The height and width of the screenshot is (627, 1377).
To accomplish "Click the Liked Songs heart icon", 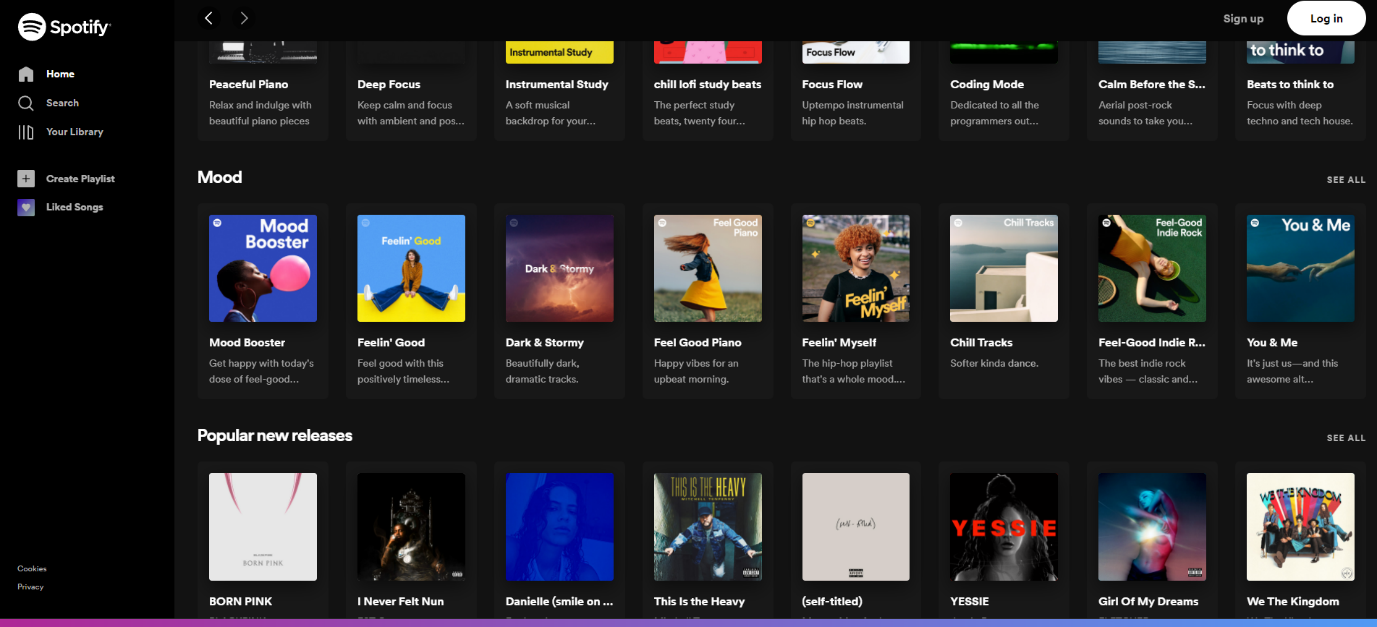I will point(26,207).
